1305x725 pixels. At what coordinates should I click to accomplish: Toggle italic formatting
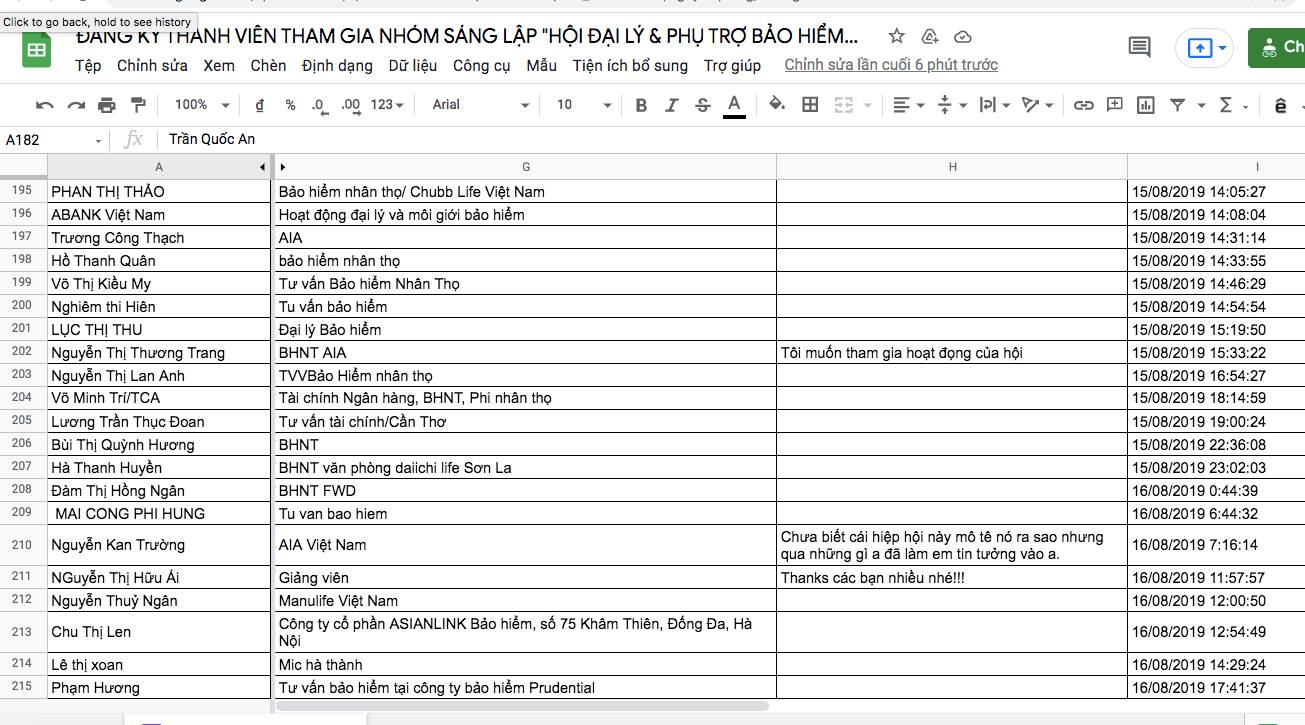(672, 105)
